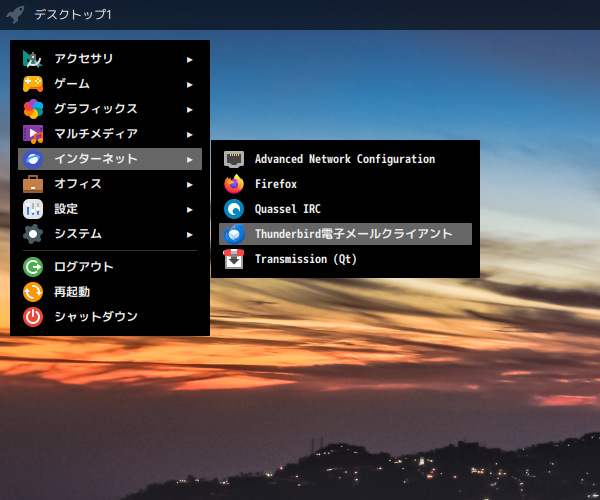Choose ログアウト text to log out

(x=84, y=267)
